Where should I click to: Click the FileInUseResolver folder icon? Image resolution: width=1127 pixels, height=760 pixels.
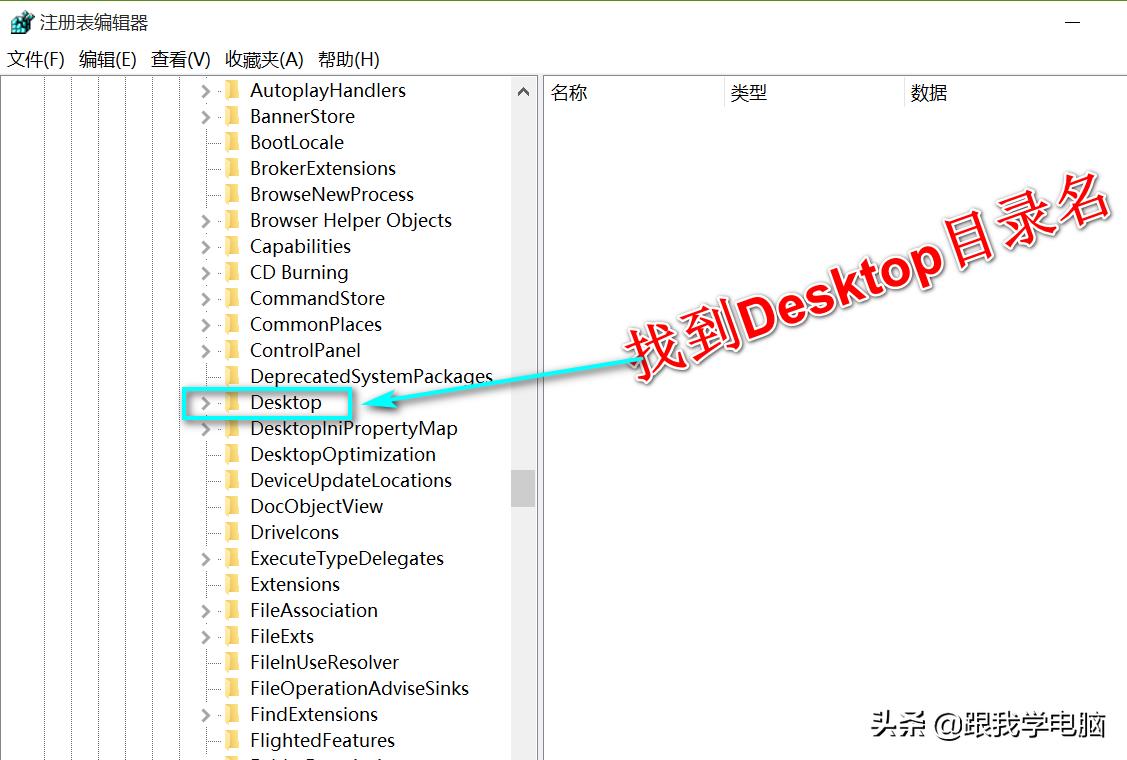click(x=232, y=662)
